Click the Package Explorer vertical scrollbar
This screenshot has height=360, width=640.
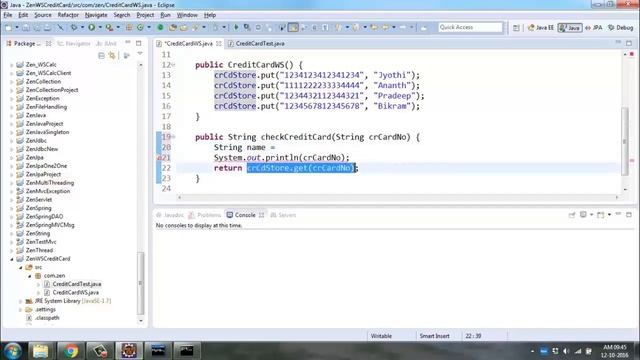[x=141, y=283]
